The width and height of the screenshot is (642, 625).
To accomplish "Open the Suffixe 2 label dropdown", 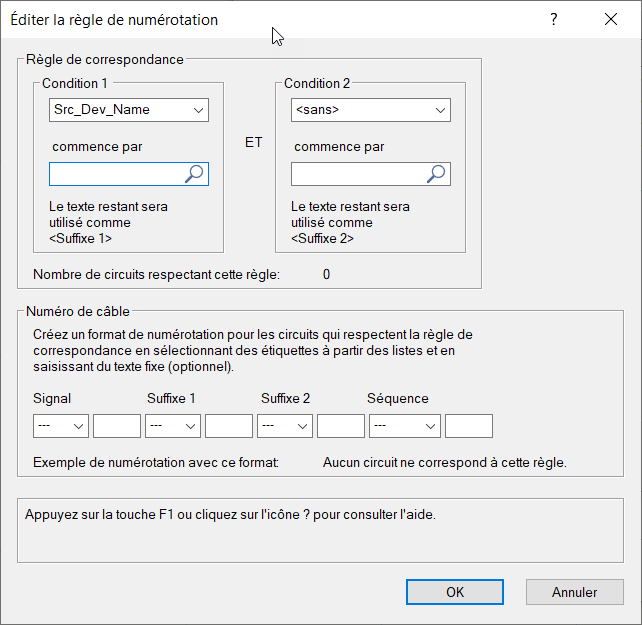I will 285,426.
